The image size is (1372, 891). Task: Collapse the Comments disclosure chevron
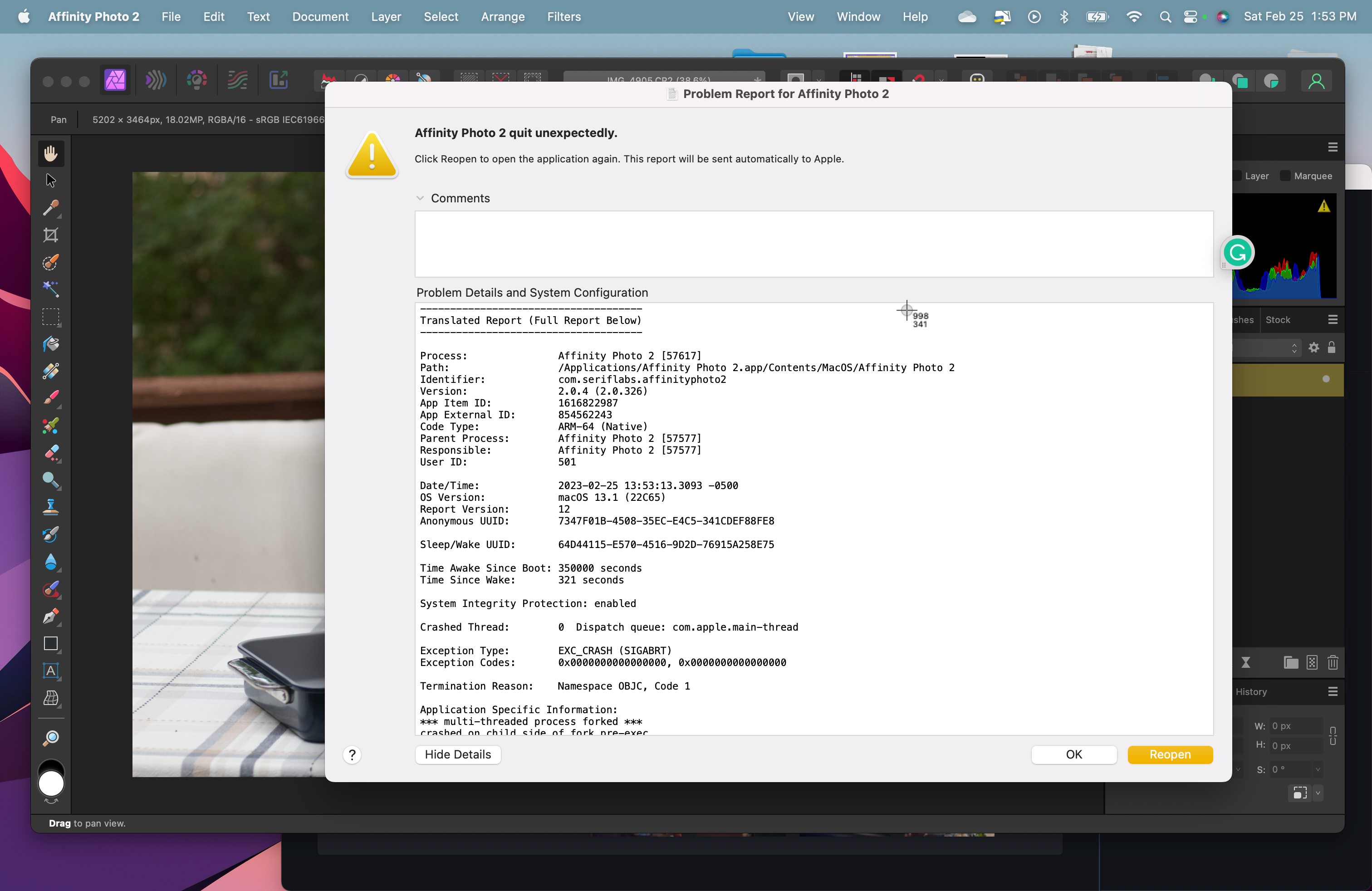tap(420, 198)
